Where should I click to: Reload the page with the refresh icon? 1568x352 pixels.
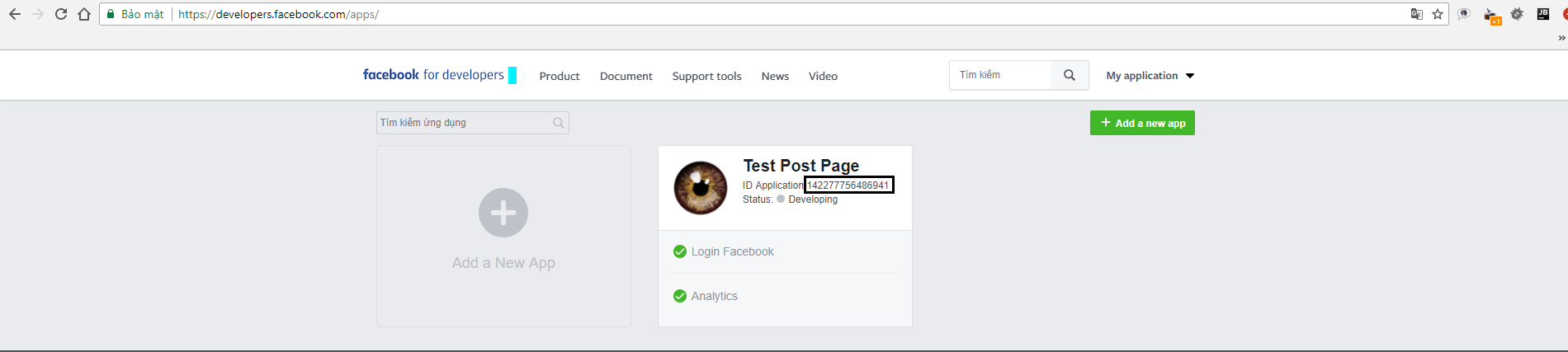[x=61, y=14]
